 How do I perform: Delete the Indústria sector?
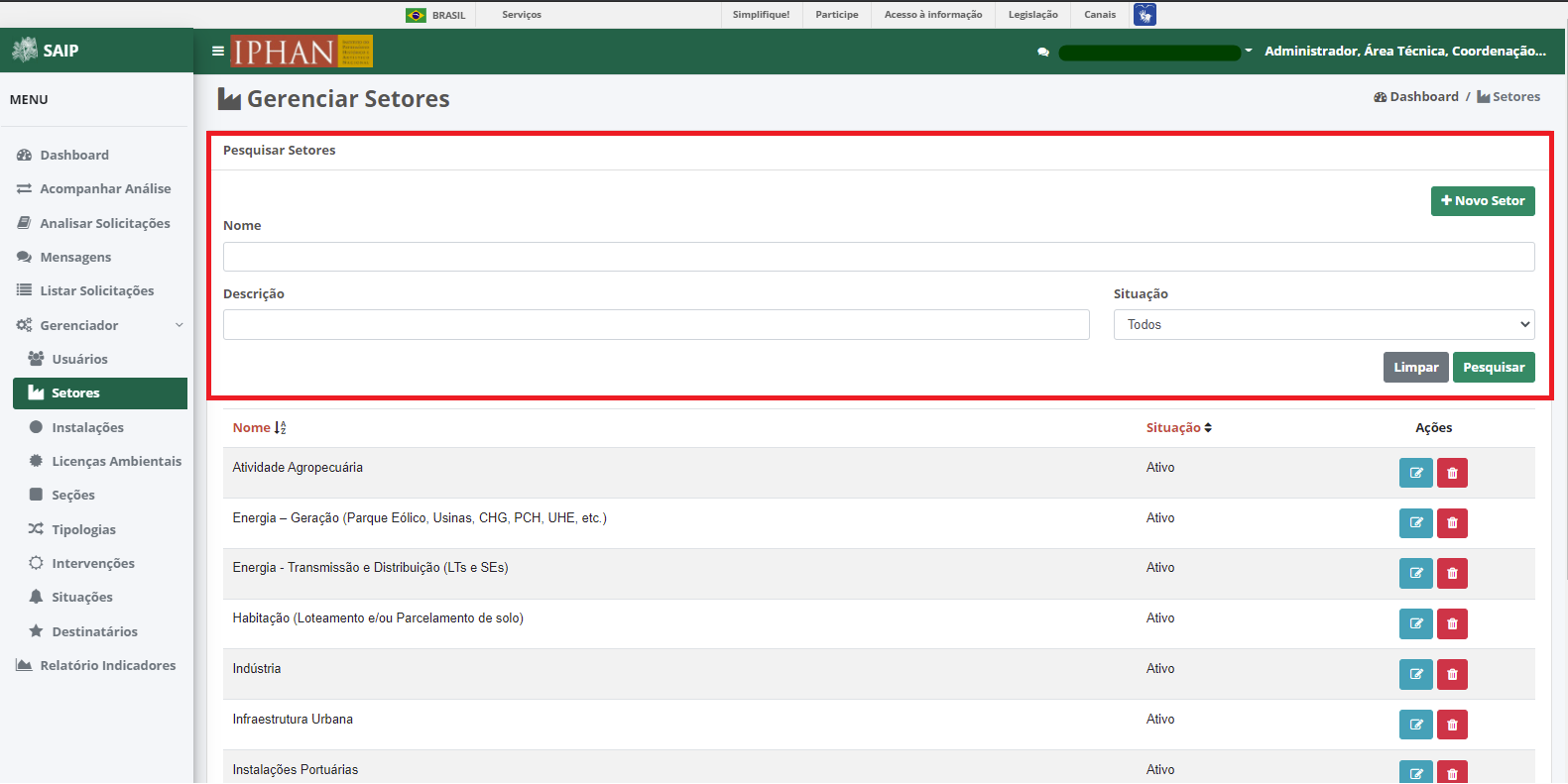1452,674
